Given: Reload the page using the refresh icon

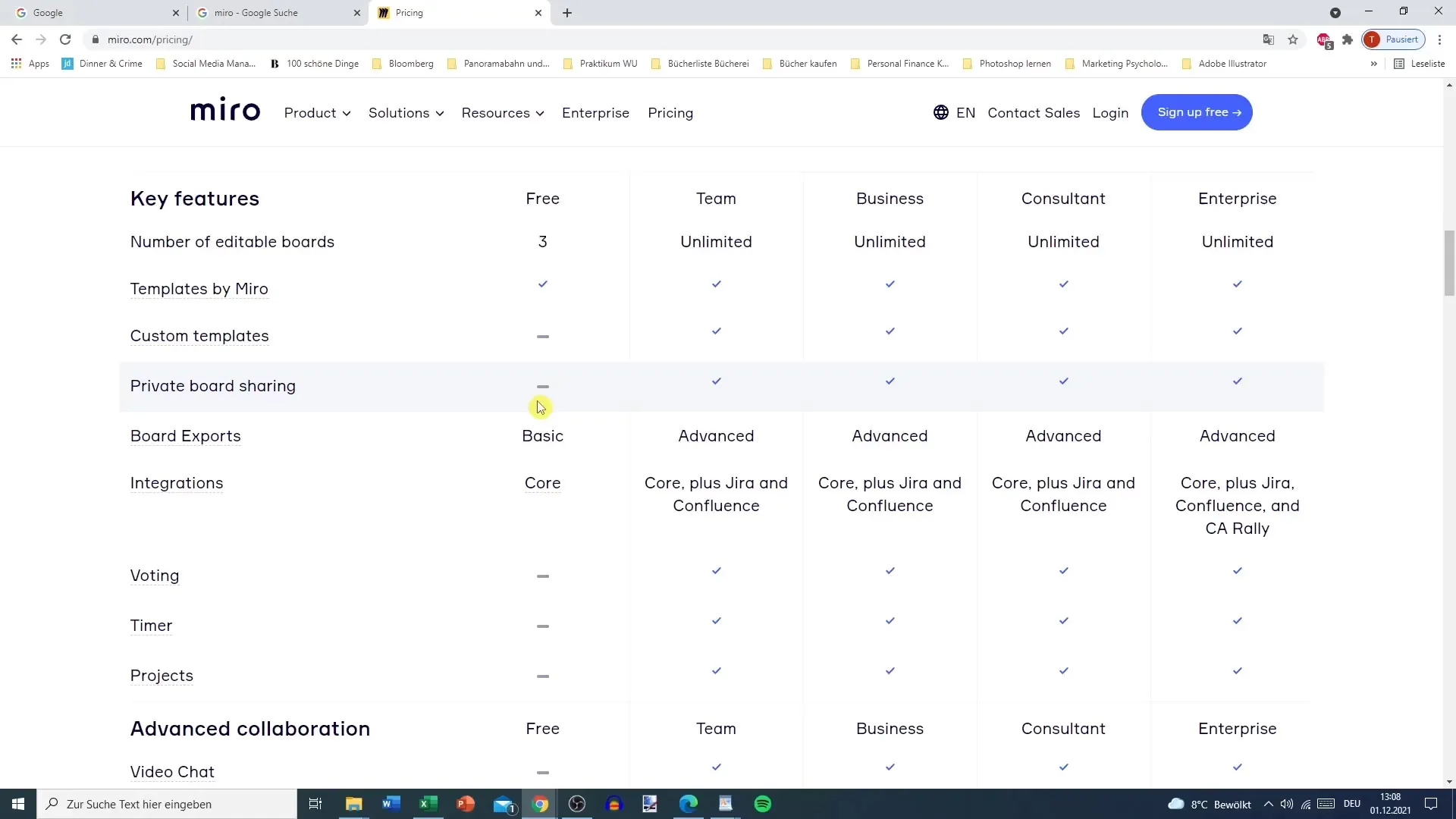Looking at the screenshot, I should [x=65, y=39].
